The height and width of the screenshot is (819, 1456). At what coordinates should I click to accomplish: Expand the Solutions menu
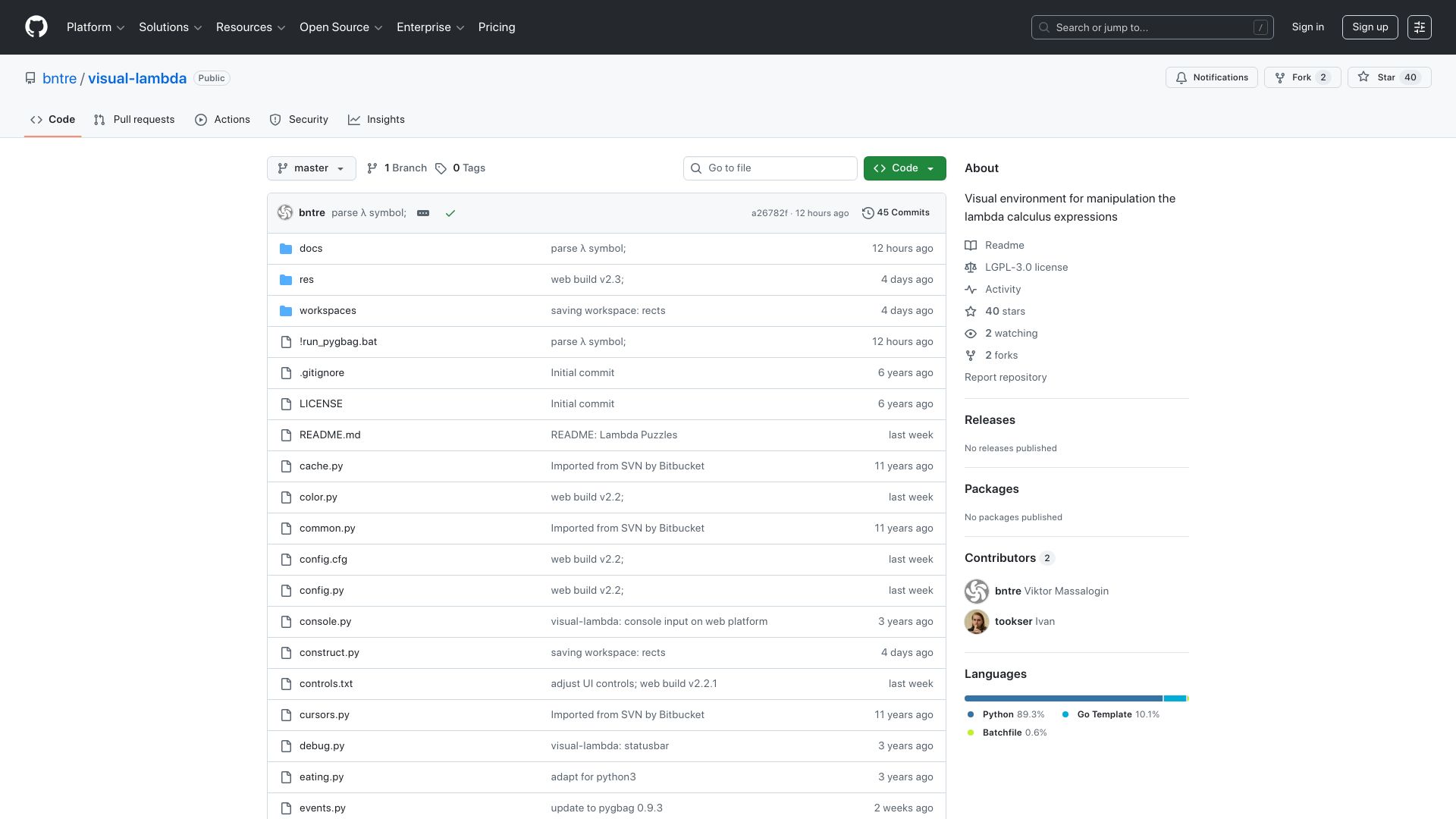170,27
